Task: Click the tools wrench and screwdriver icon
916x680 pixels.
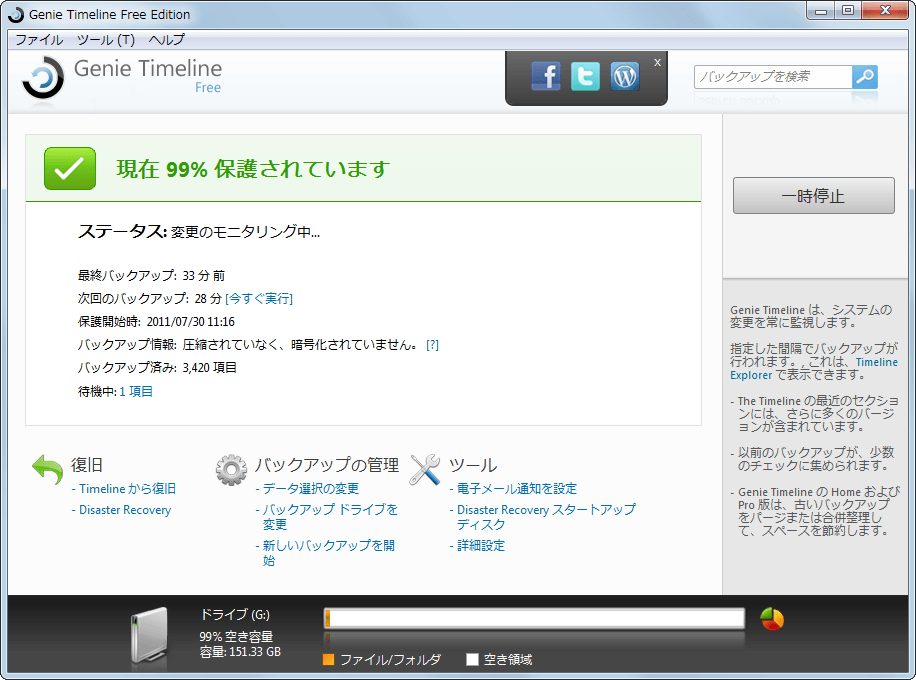Action: point(425,470)
